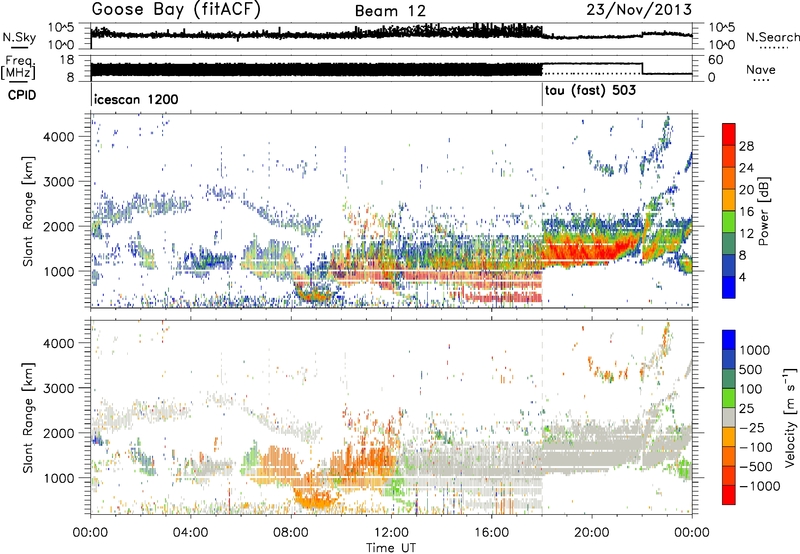Select the 'icescan 1200' CPID annotation
The image size is (800, 554).
pyautogui.click(x=136, y=99)
